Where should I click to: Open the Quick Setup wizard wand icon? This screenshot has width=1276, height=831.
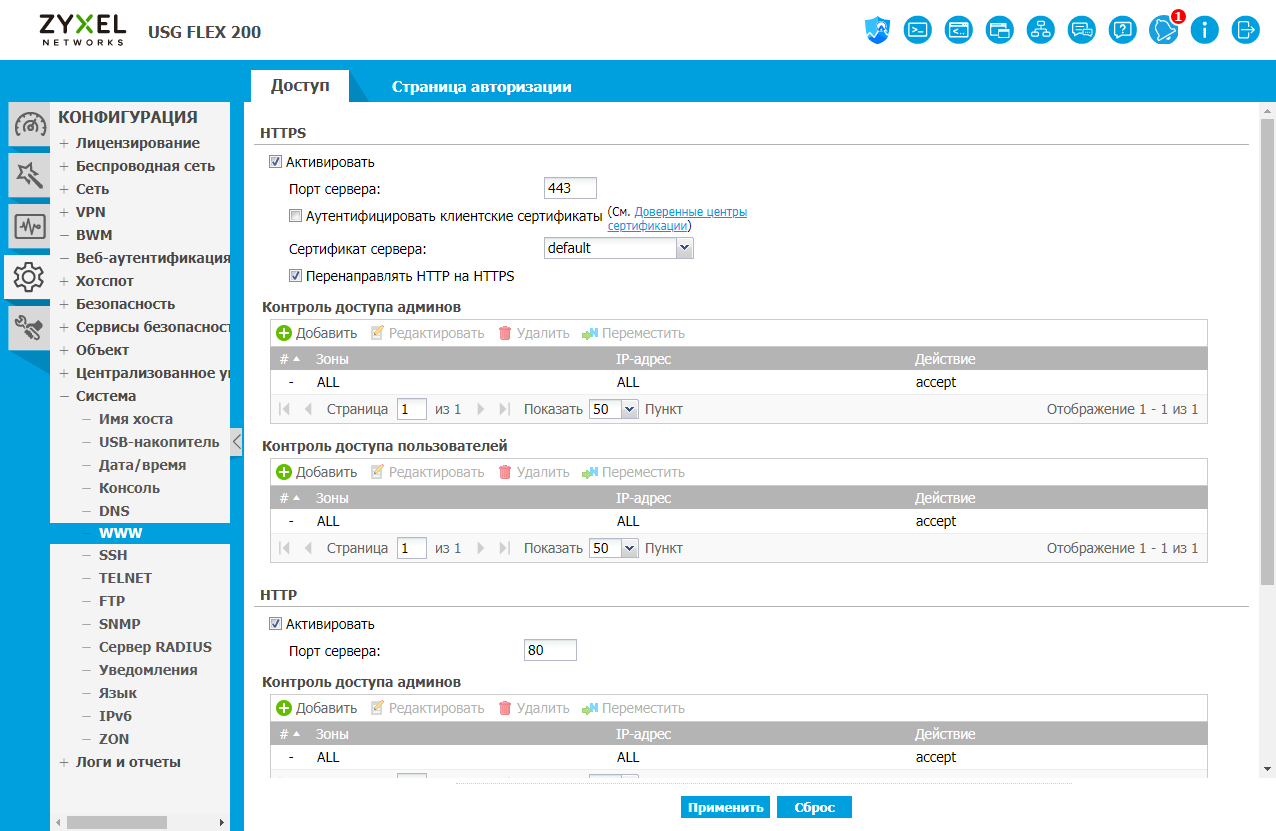tap(30, 176)
